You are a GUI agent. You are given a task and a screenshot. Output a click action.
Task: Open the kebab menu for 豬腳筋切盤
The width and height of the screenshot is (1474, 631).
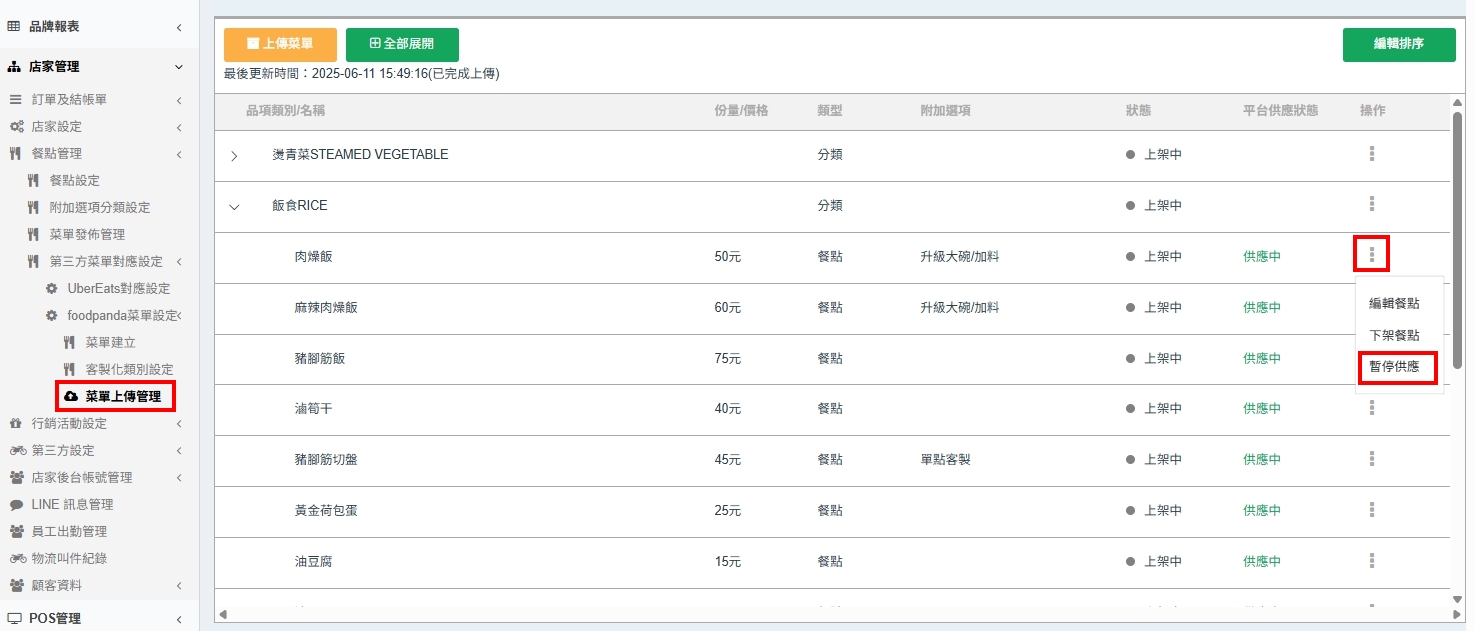[x=1371, y=459]
